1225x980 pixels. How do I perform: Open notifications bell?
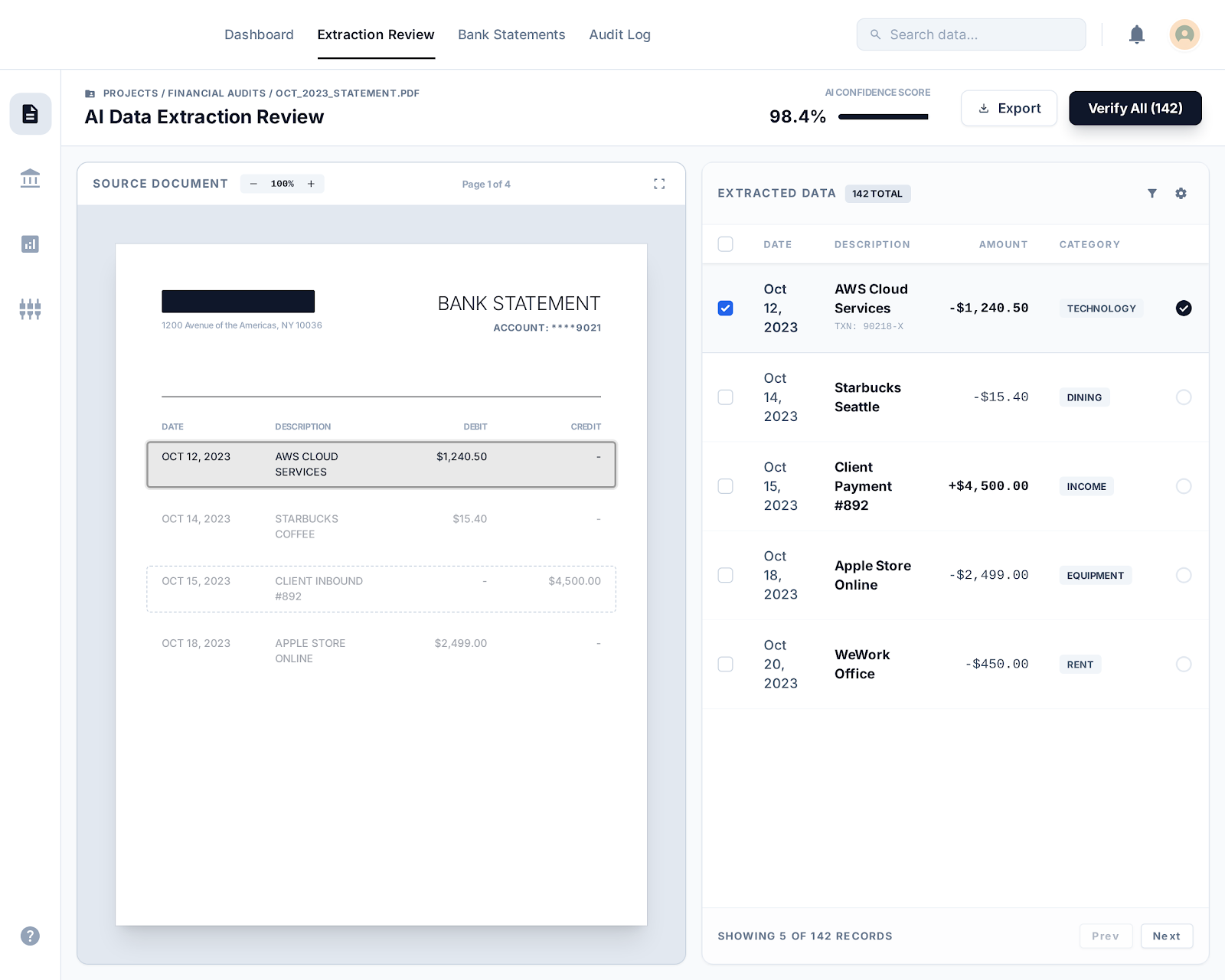(x=1137, y=34)
